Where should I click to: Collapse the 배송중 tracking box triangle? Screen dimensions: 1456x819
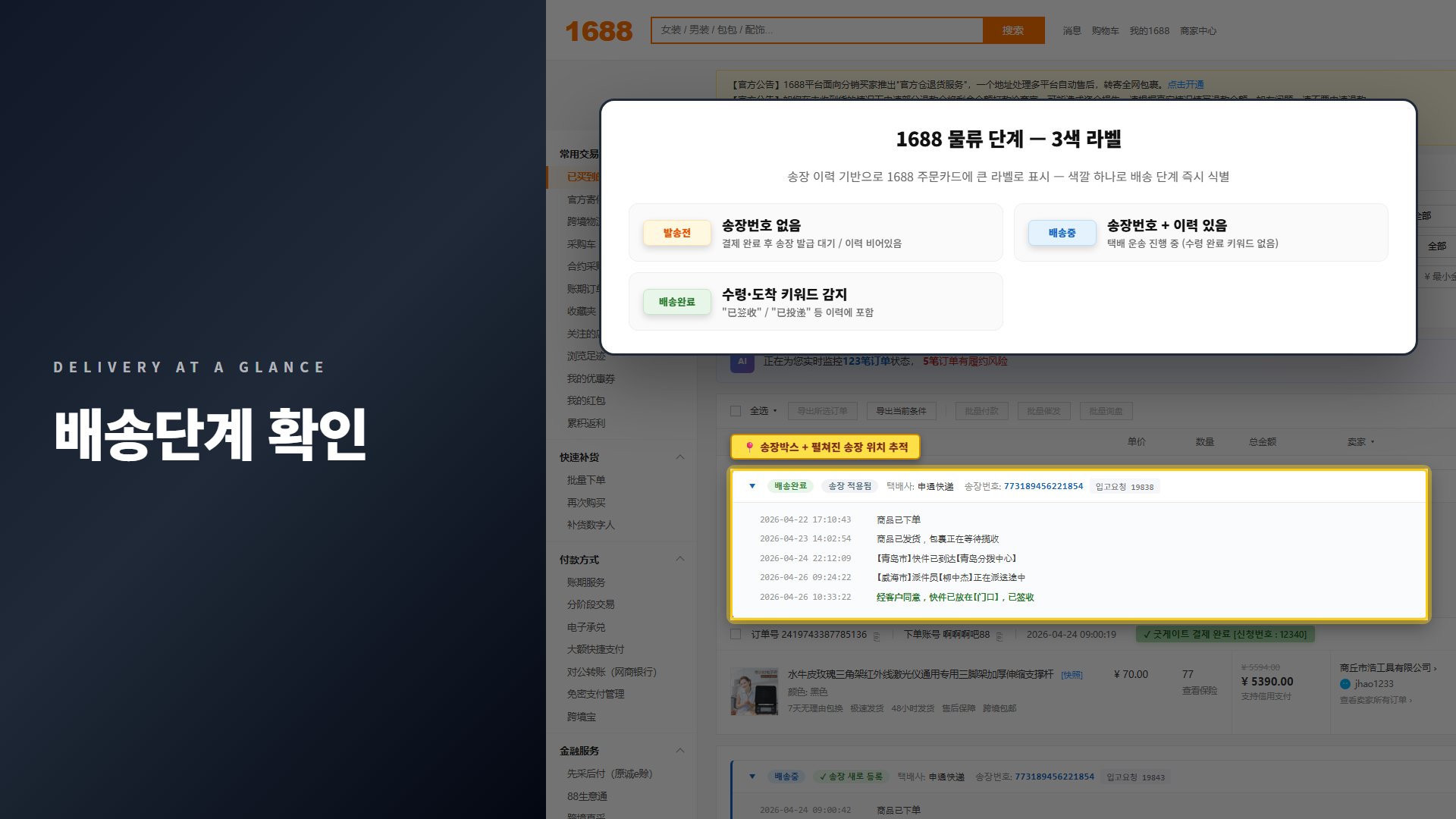752,777
